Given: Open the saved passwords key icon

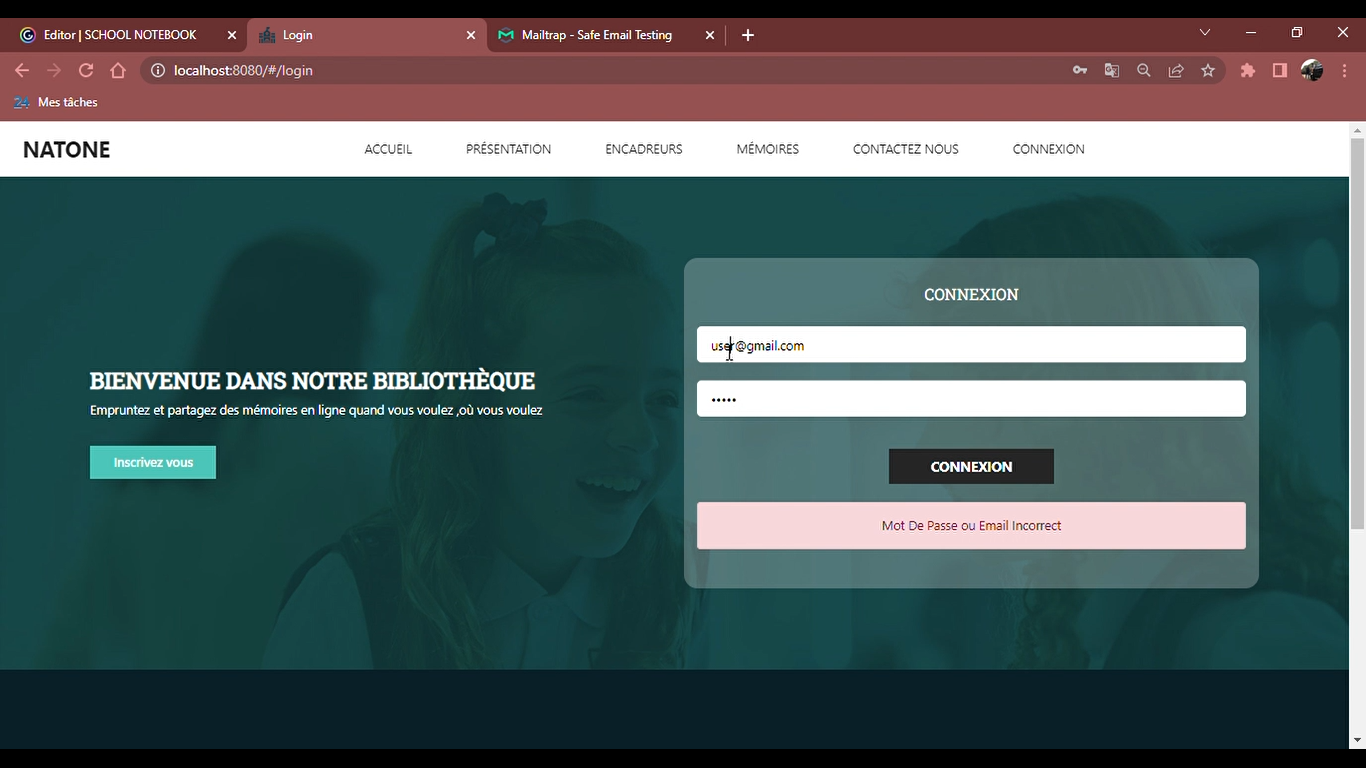Looking at the screenshot, I should (x=1080, y=70).
